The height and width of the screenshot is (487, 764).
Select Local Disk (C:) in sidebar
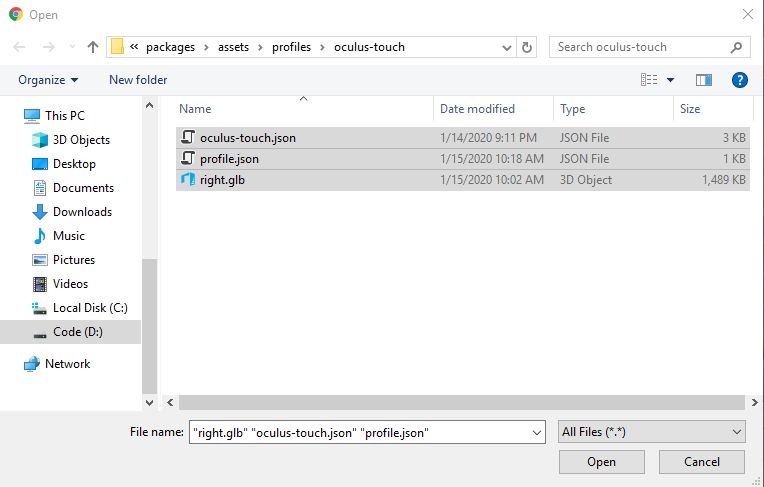coord(90,308)
